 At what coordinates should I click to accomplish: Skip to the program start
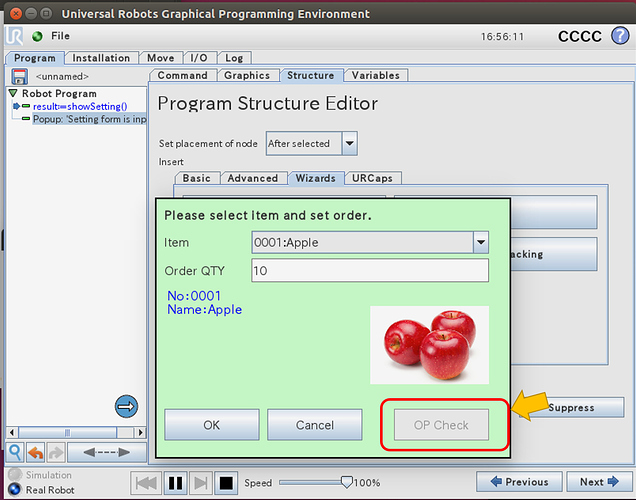(146, 483)
